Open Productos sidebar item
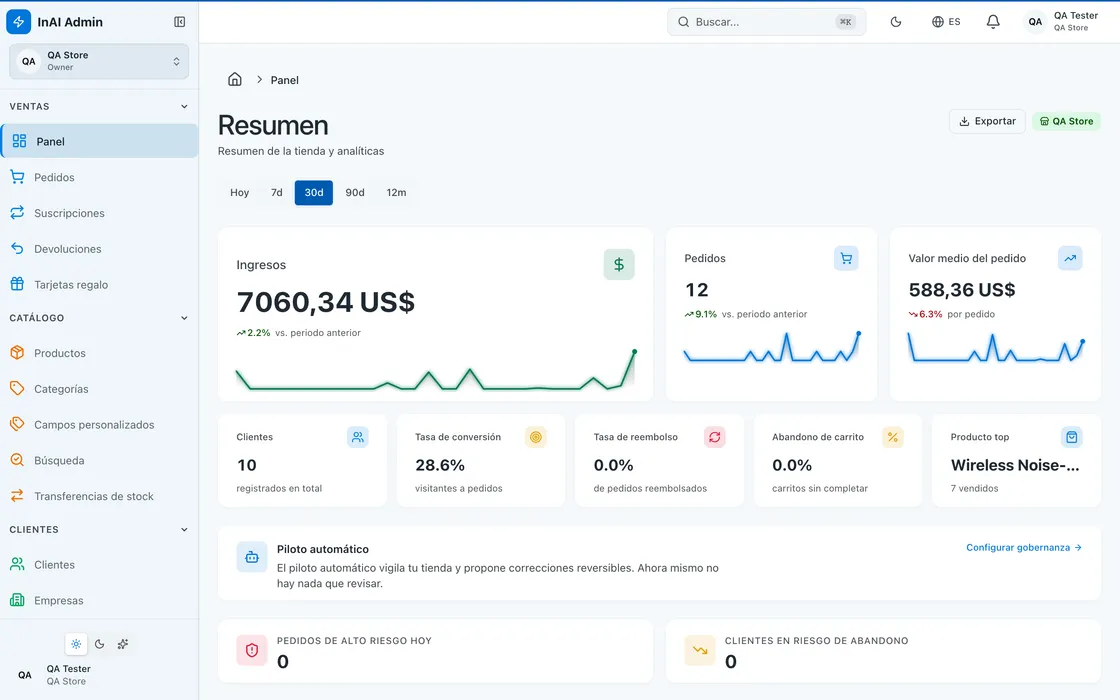1120x700 pixels. 99,353
